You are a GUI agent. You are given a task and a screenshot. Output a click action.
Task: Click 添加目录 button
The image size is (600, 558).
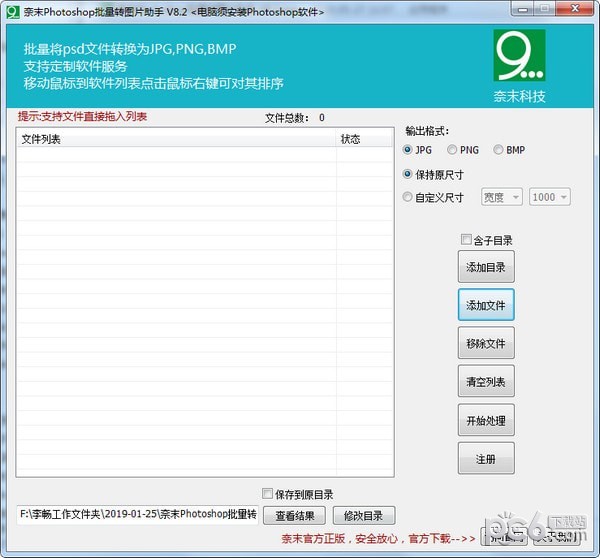tap(486, 267)
